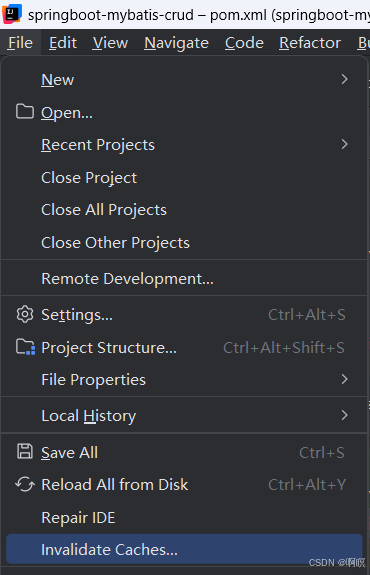Click the IntelliJ IDEA logo icon

point(12,14)
